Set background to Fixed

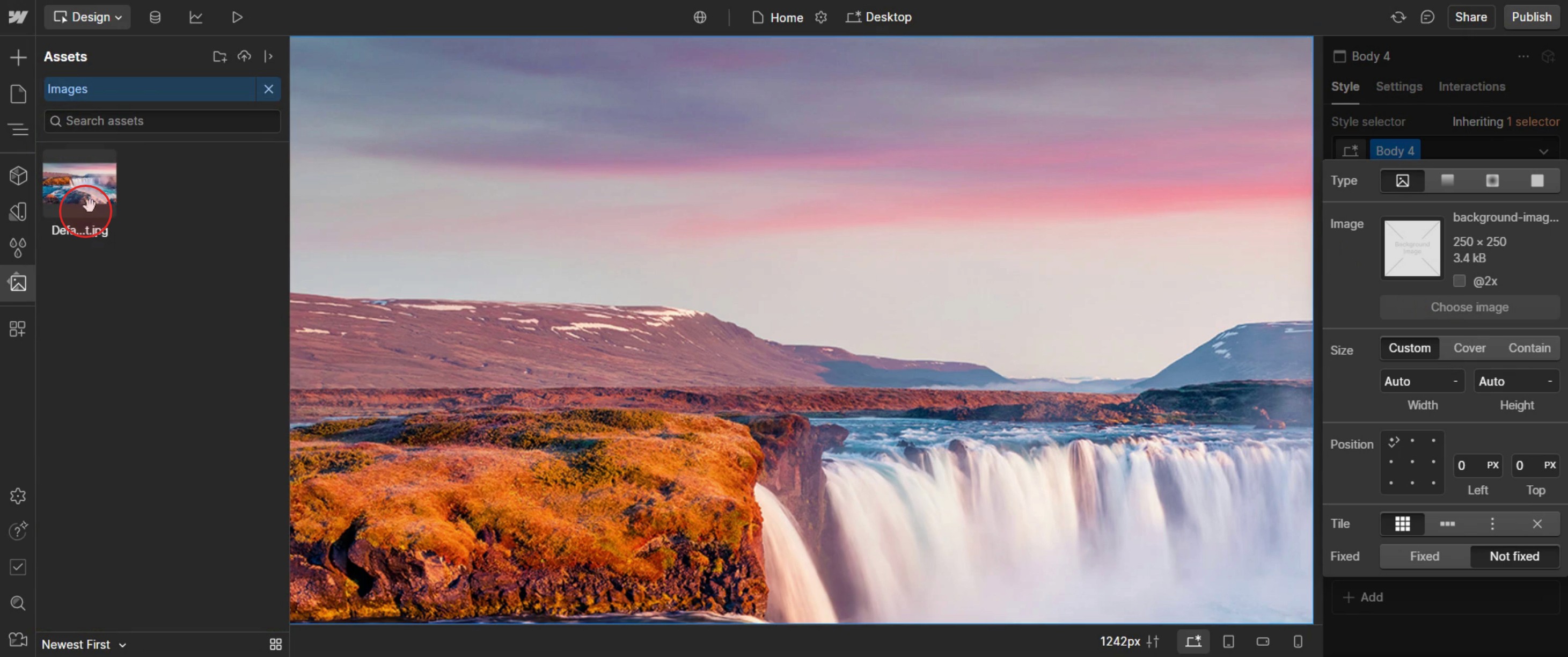click(x=1424, y=556)
